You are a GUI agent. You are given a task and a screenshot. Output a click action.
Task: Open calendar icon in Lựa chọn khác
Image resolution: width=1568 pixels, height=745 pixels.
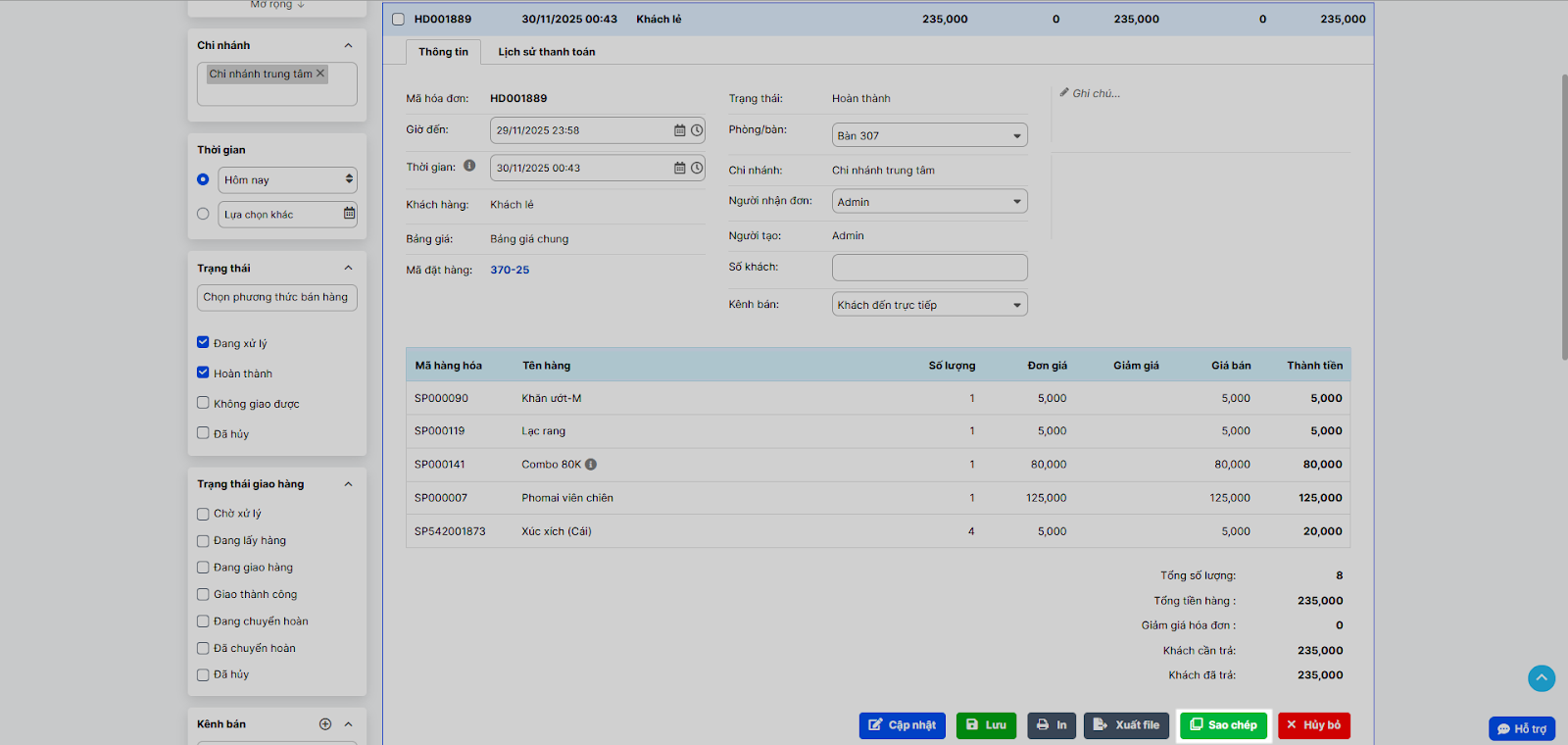point(349,214)
